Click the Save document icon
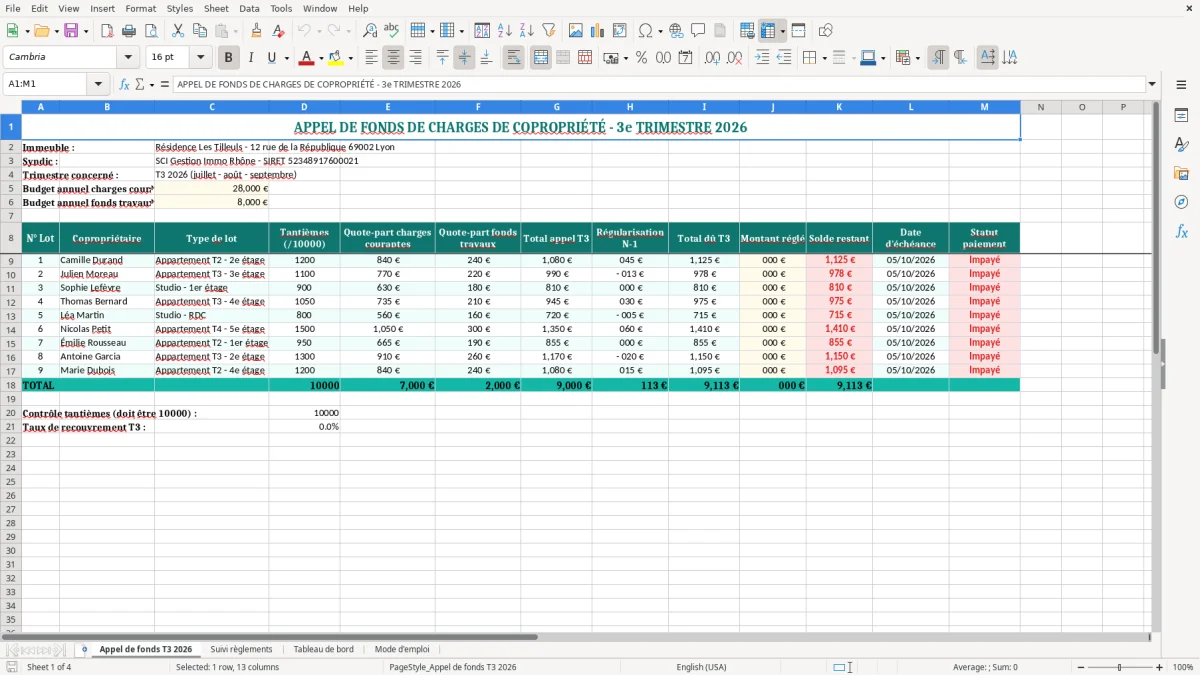The image size is (1200, 675). pos(71,31)
